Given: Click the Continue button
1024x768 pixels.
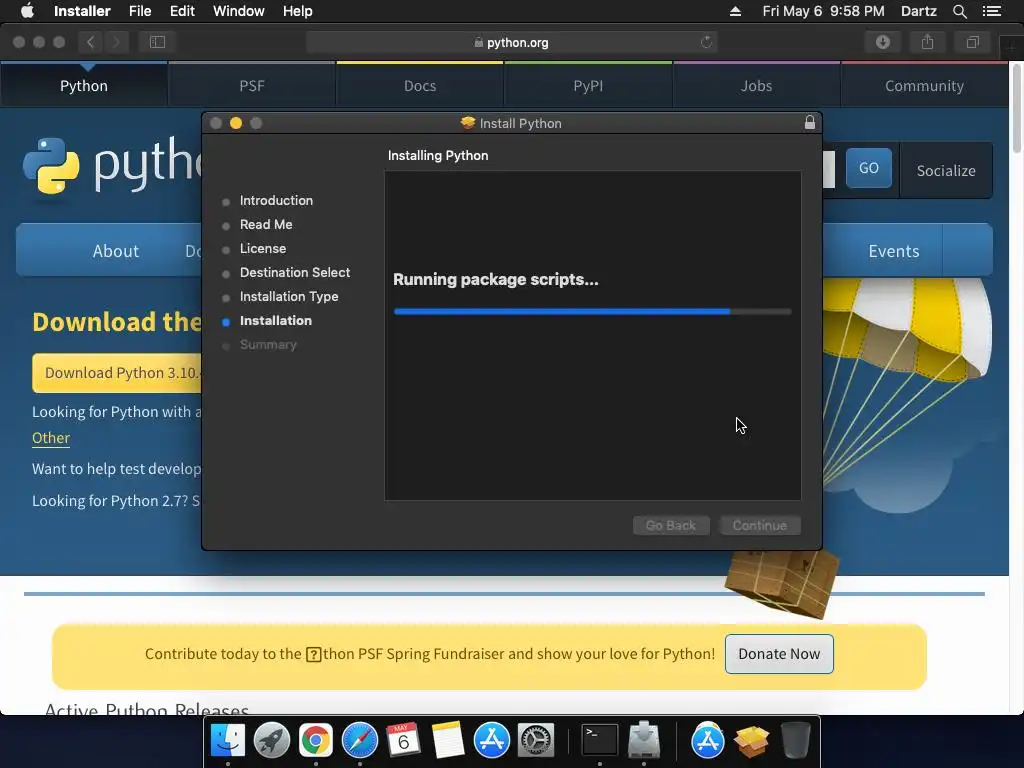Looking at the screenshot, I should click(760, 525).
